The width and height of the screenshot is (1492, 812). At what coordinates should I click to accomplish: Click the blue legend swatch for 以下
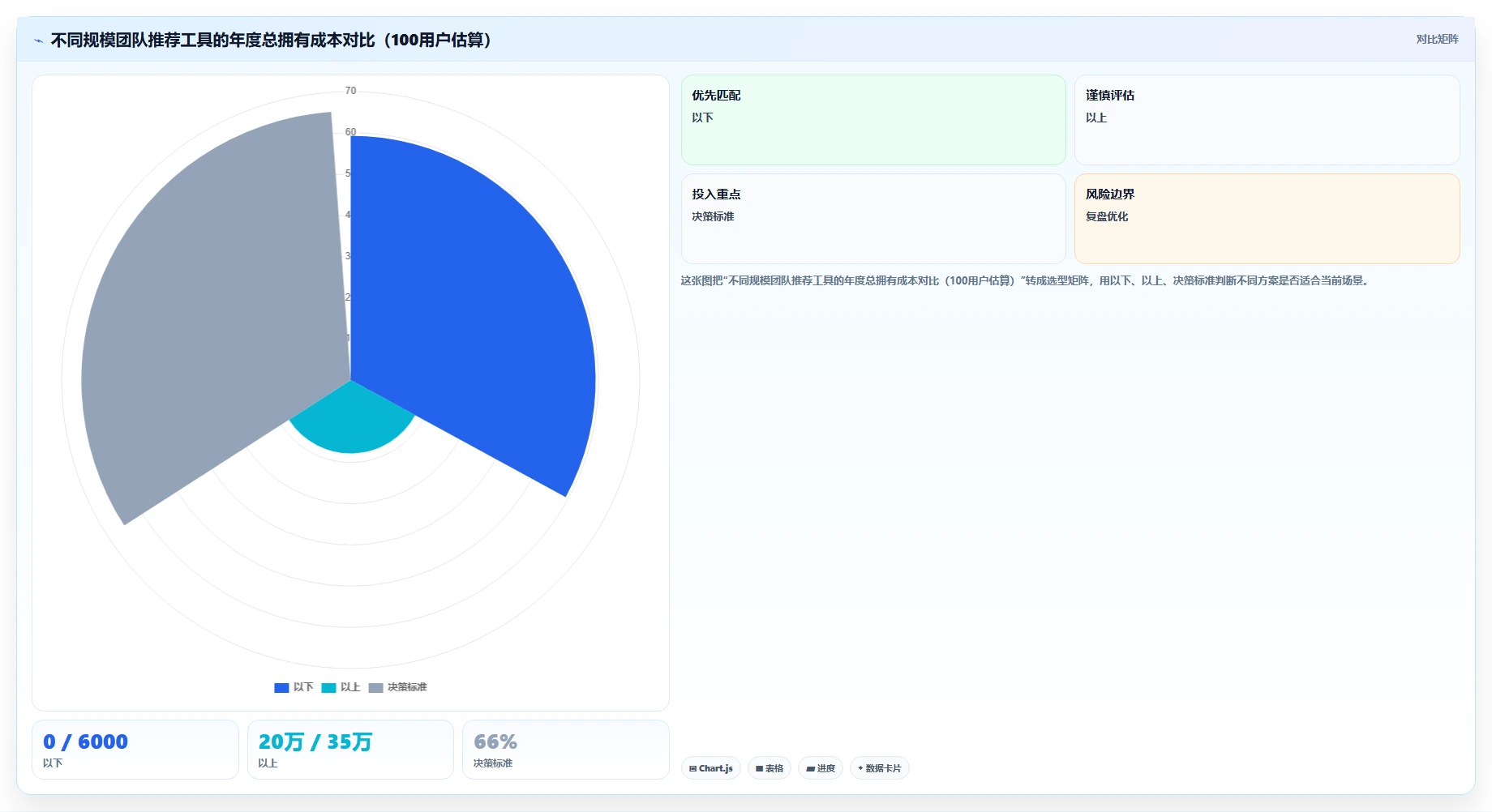coord(281,687)
